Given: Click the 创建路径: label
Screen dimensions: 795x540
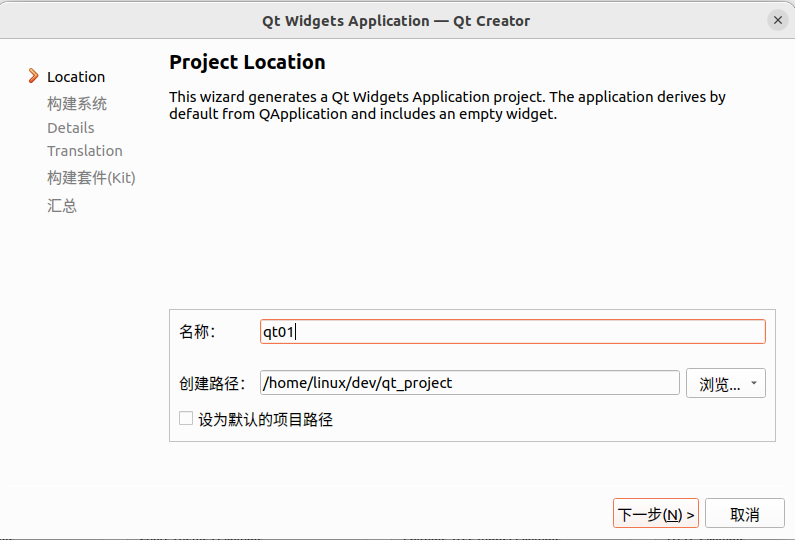Looking at the screenshot, I should pos(212,383).
